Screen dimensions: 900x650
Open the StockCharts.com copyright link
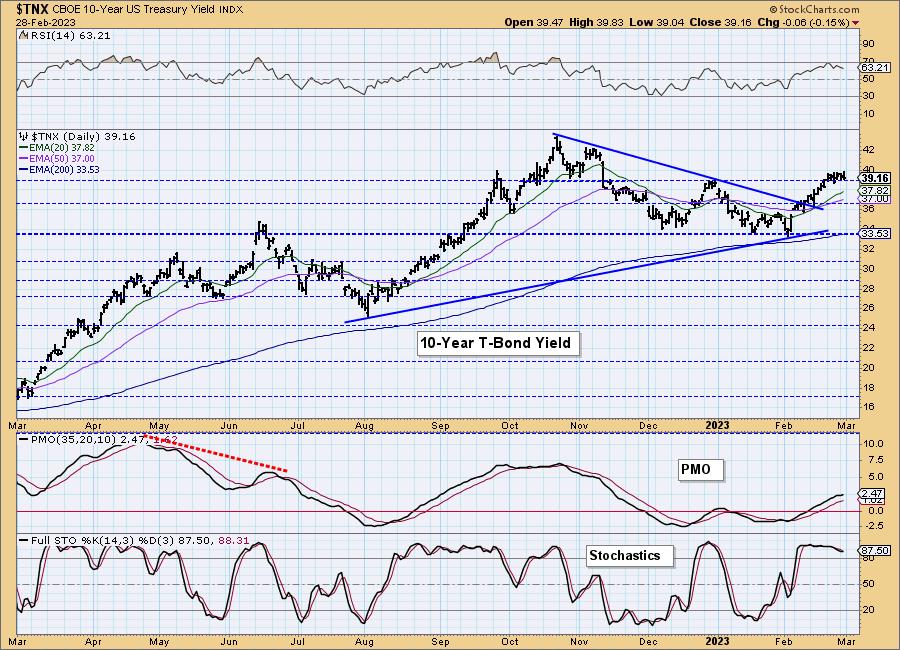814,9
